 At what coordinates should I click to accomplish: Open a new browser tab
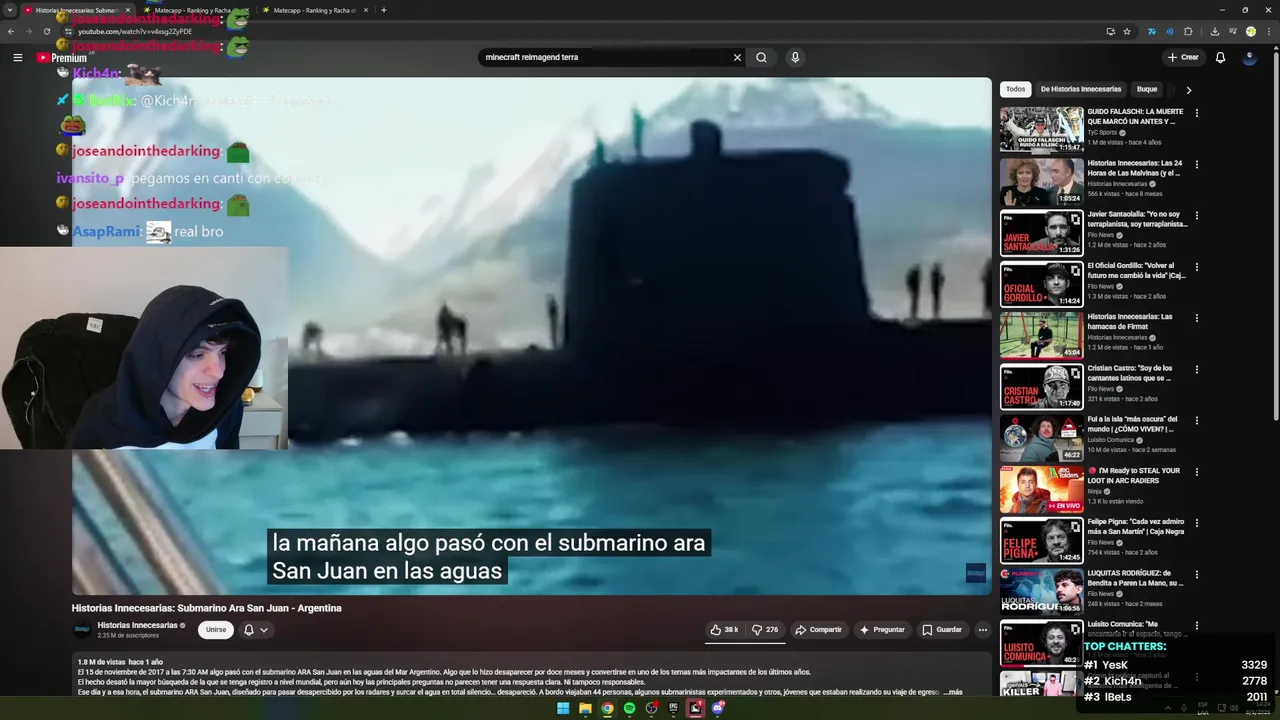coord(383,10)
